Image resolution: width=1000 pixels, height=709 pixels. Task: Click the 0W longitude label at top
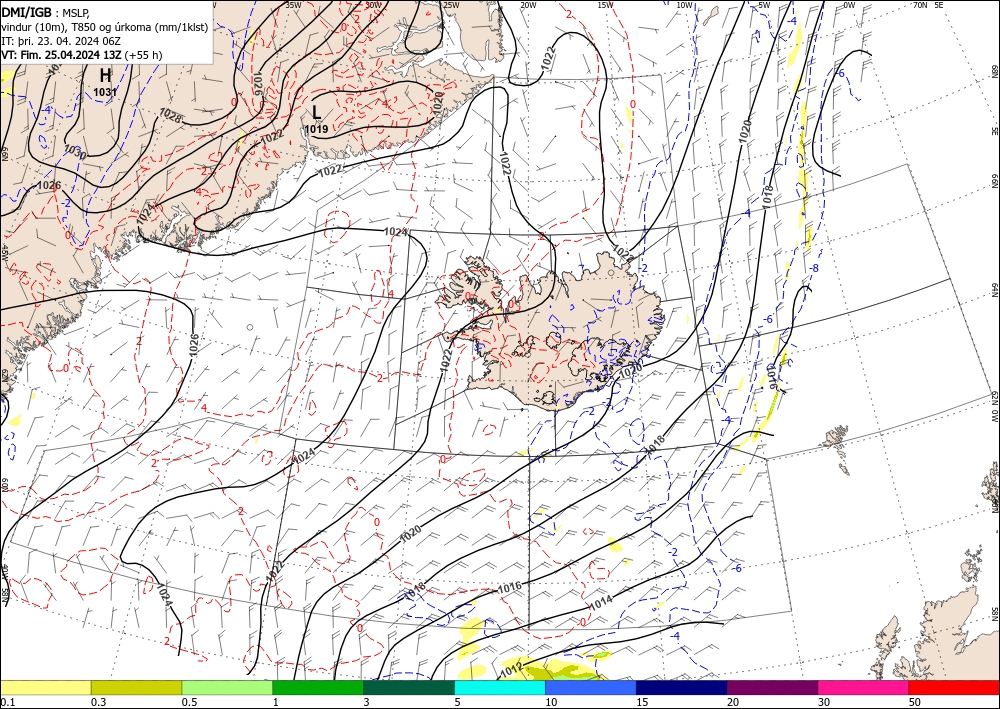coord(849,5)
